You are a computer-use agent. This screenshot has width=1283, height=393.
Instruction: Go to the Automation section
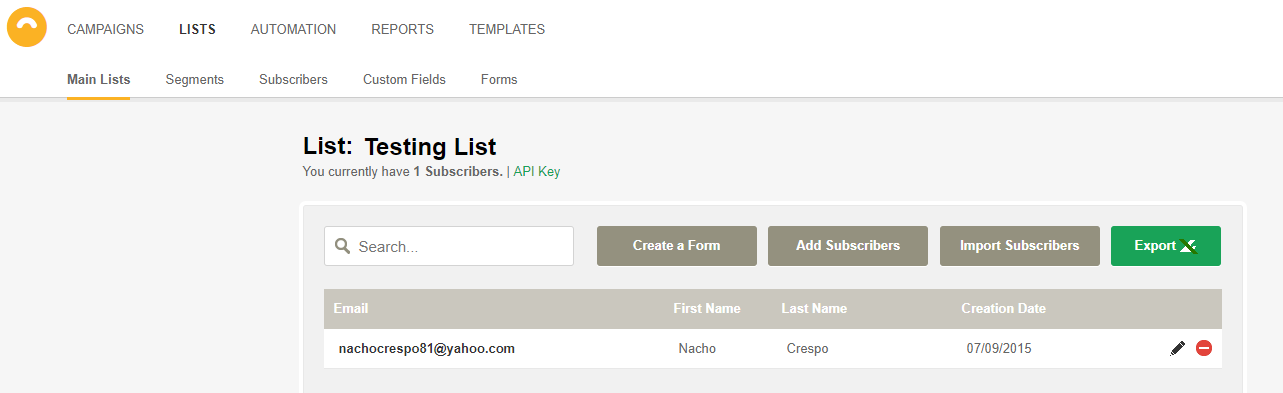coord(293,29)
